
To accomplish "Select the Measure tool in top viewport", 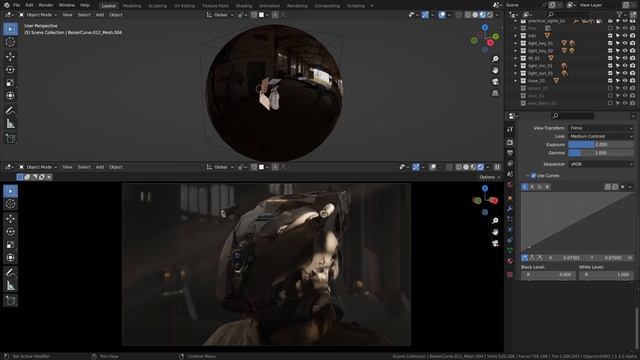I will [10, 124].
